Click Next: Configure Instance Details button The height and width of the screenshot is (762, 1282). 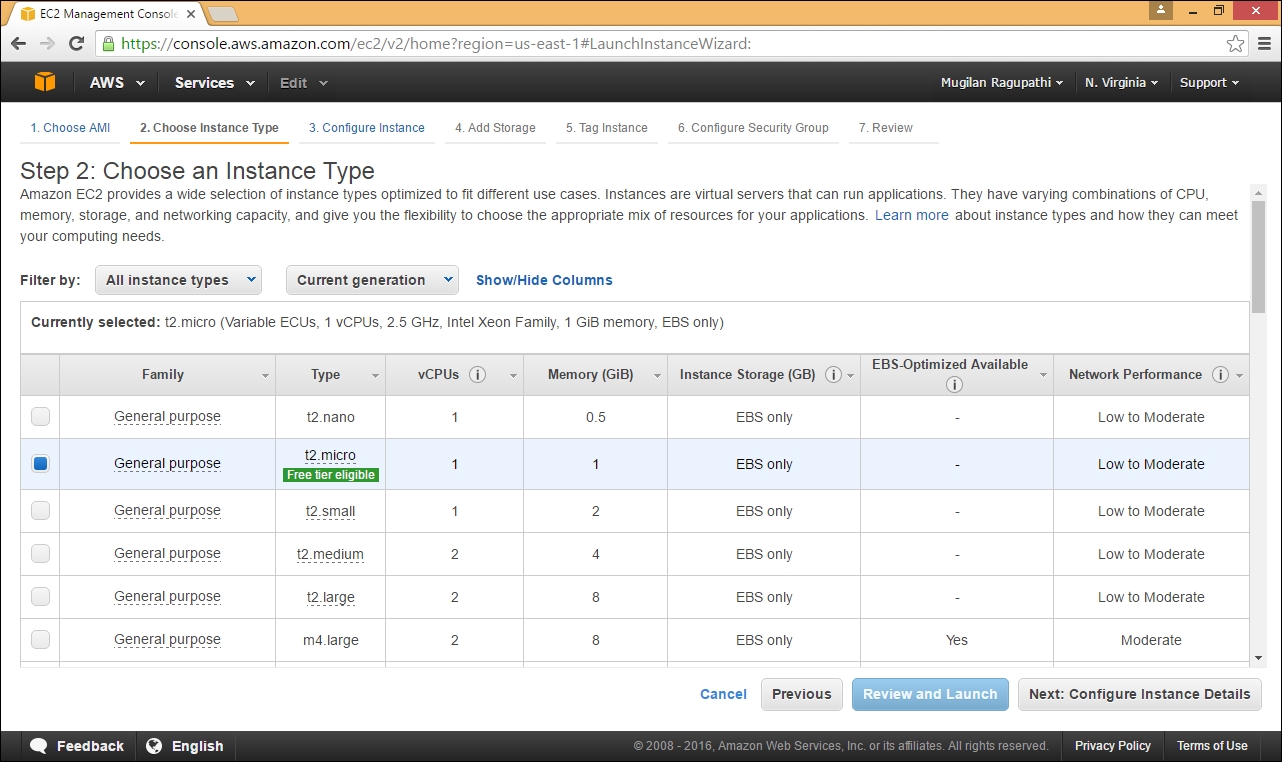point(1140,694)
